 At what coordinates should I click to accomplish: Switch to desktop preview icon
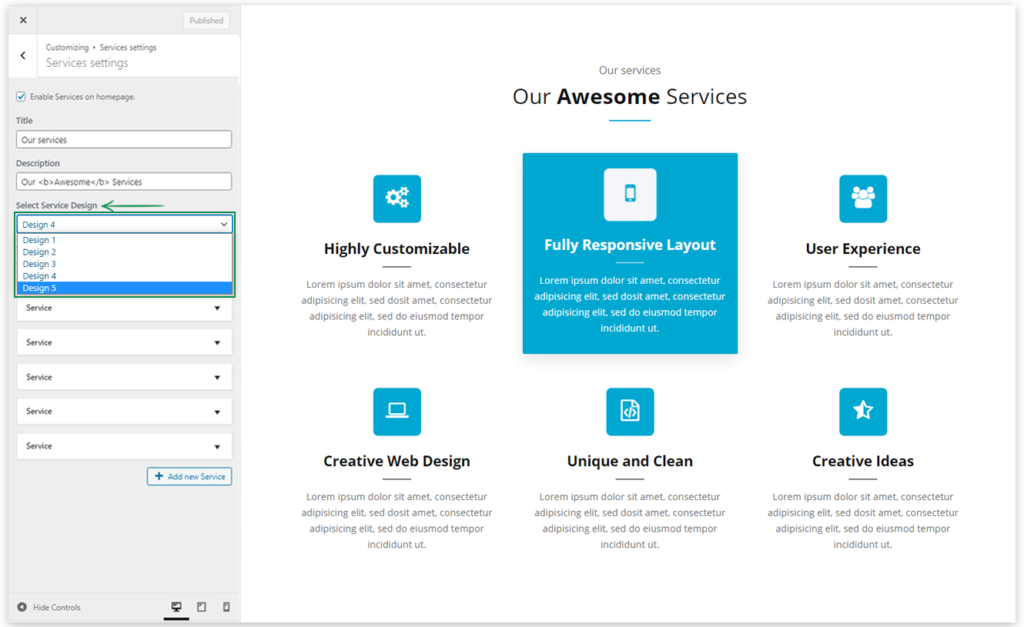[176, 607]
